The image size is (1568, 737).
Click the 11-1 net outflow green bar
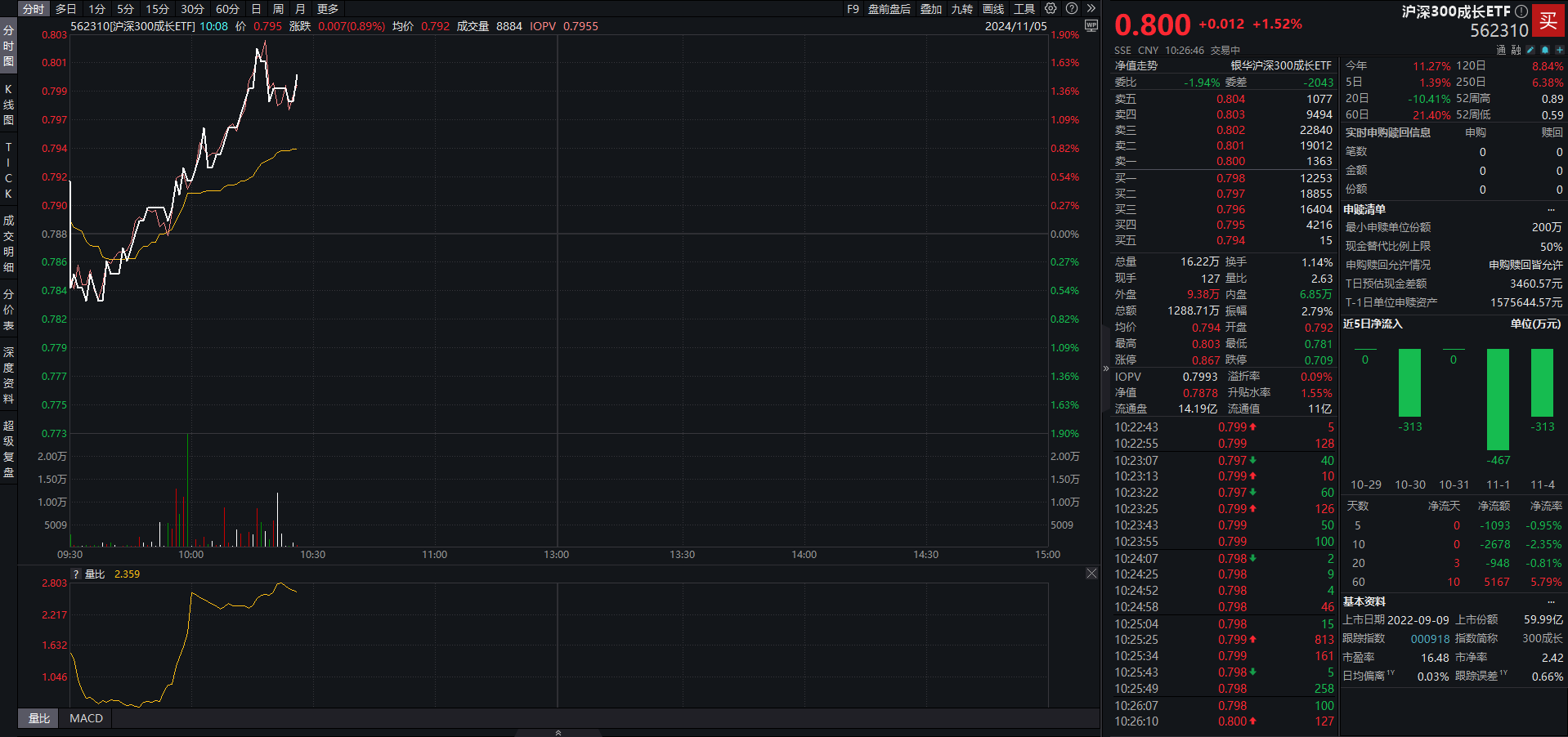(1498, 399)
